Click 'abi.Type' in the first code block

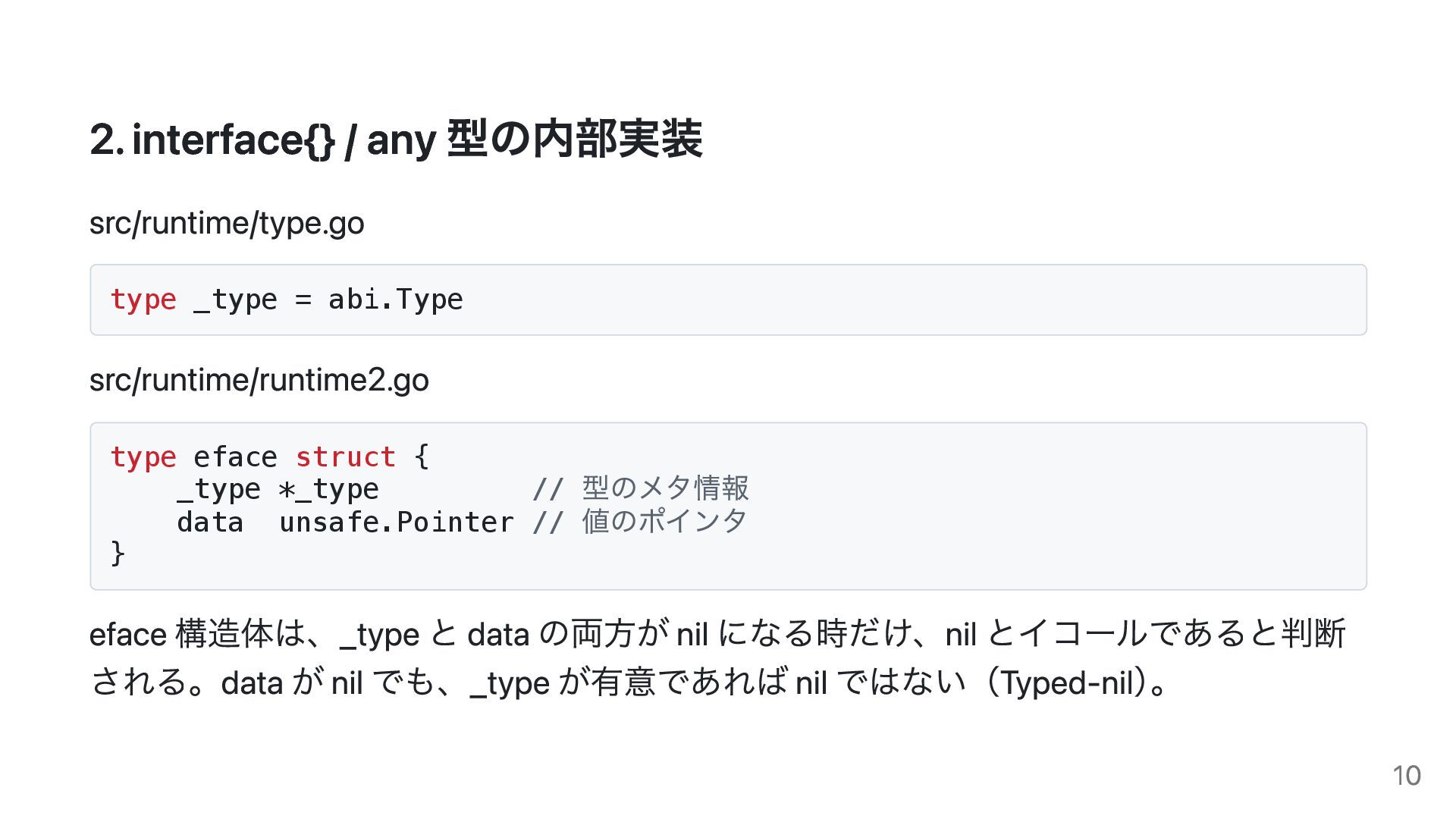pos(395,300)
